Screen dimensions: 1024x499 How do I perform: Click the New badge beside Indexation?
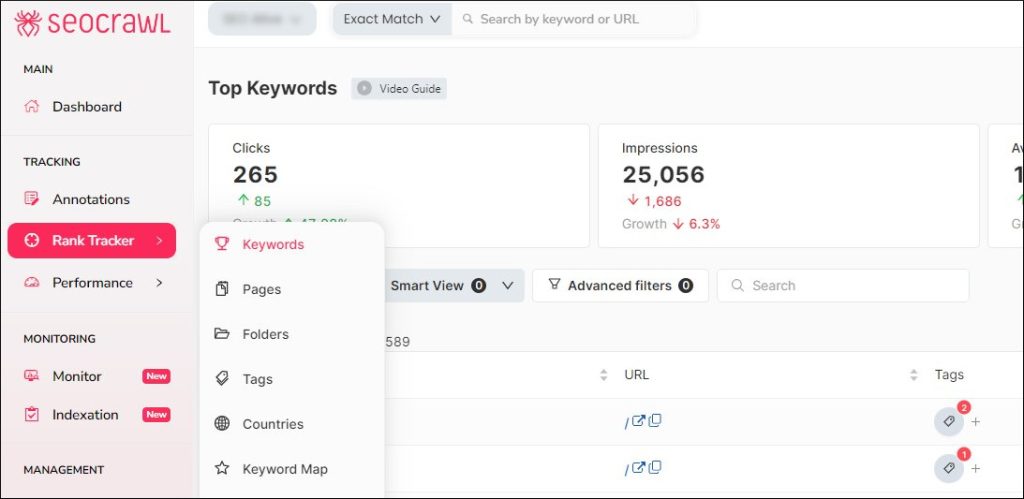[156, 414]
